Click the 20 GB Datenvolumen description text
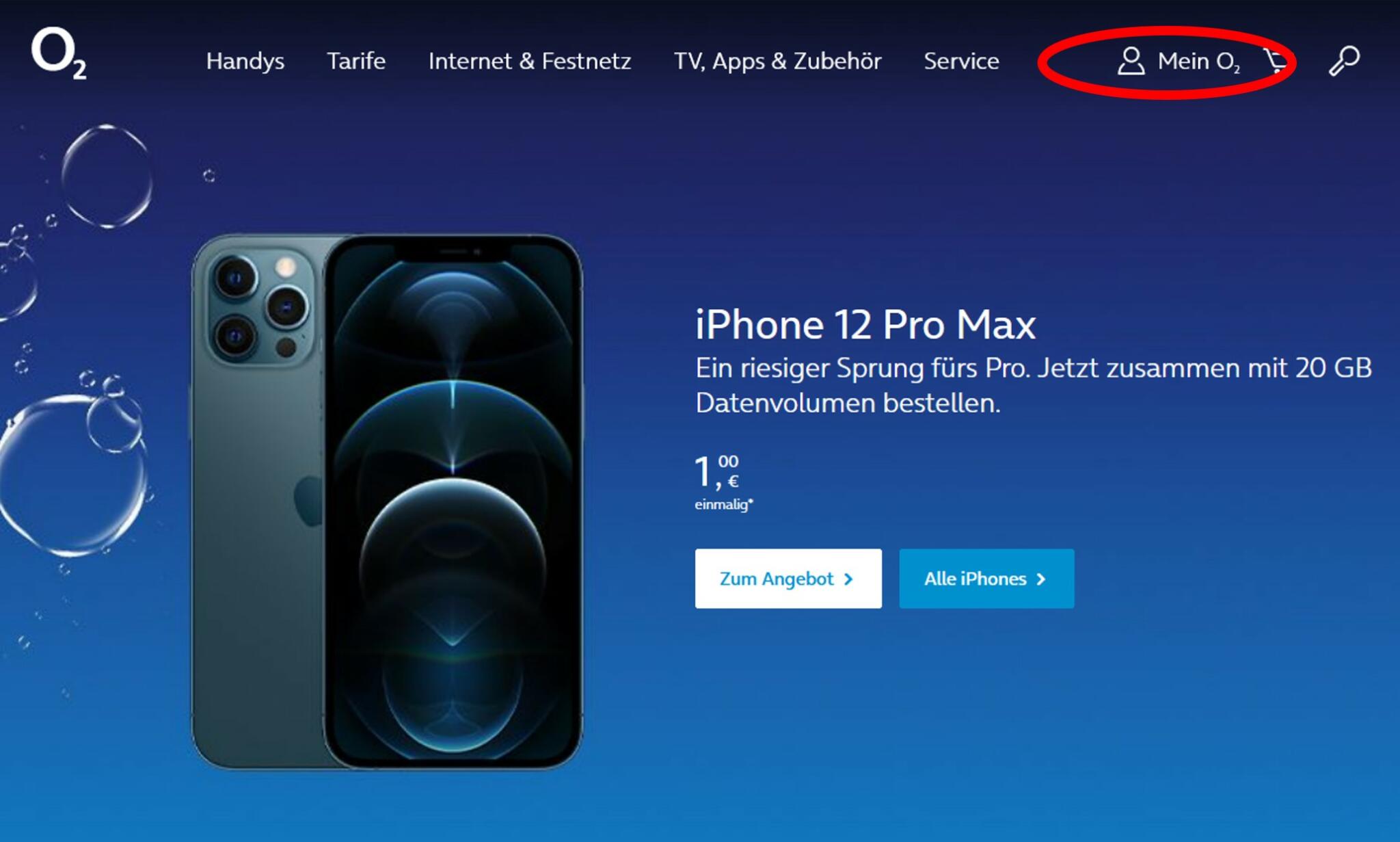The image size is (1400, 842). pos(1034,386)
